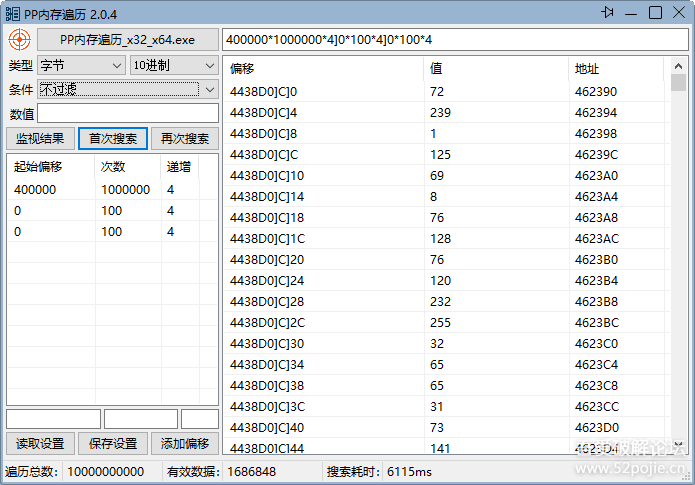Click the 保存设置 button
Image resolution: width=695 pixels, height=485 pixels.
pyautogui.click(x=113, y=444)
